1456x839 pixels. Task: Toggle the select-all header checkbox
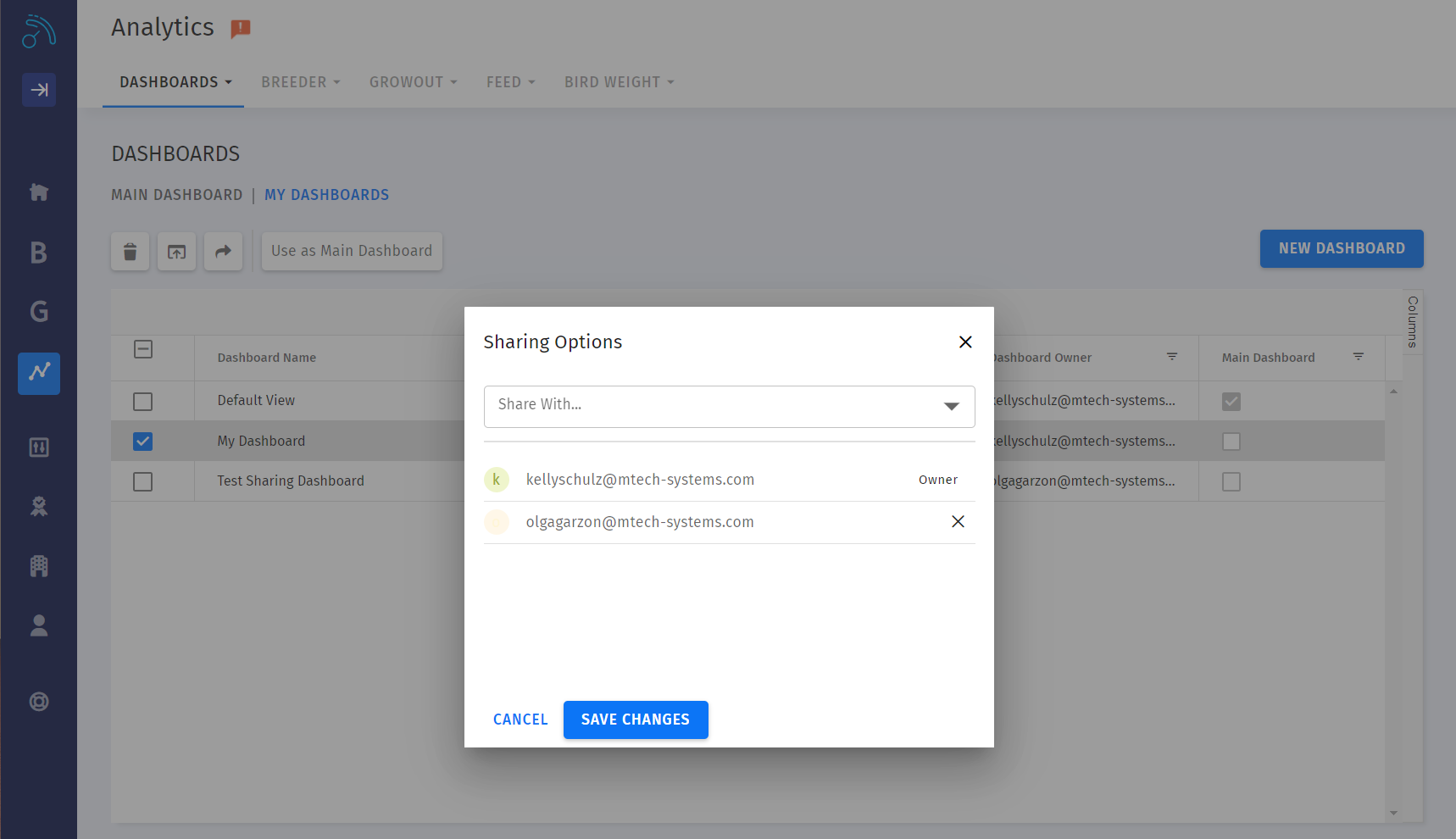(x=143, y=349)
